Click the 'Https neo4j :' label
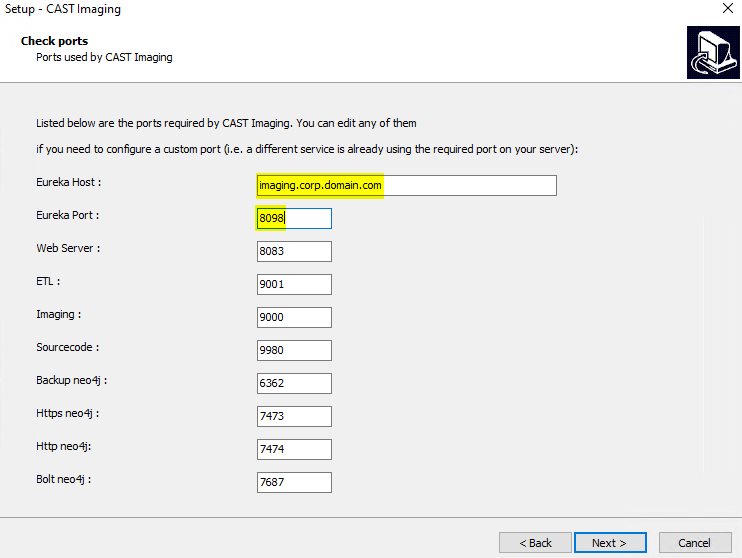 tap(68, 413)
